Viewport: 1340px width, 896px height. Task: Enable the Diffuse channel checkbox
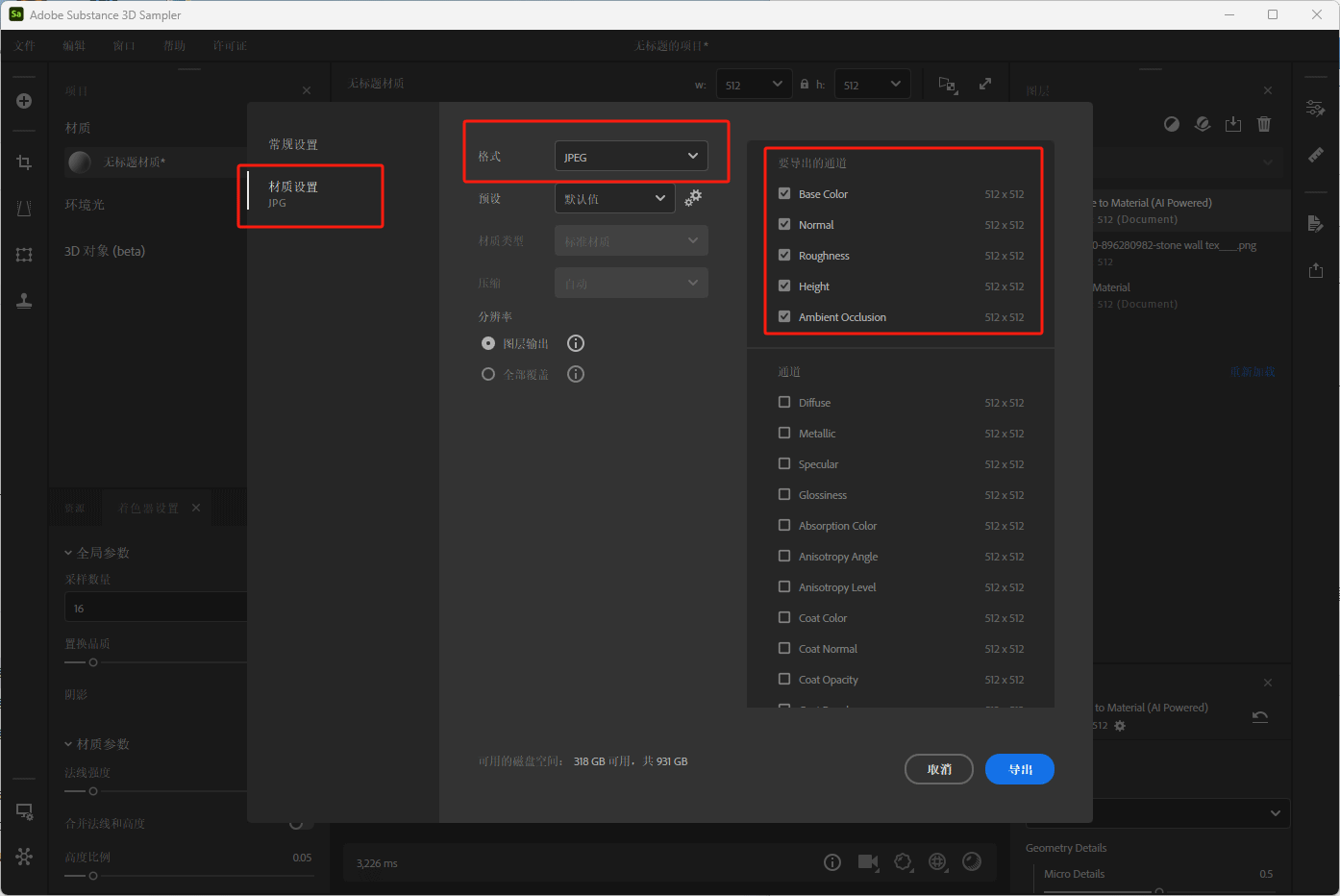(x=784, y=402)
